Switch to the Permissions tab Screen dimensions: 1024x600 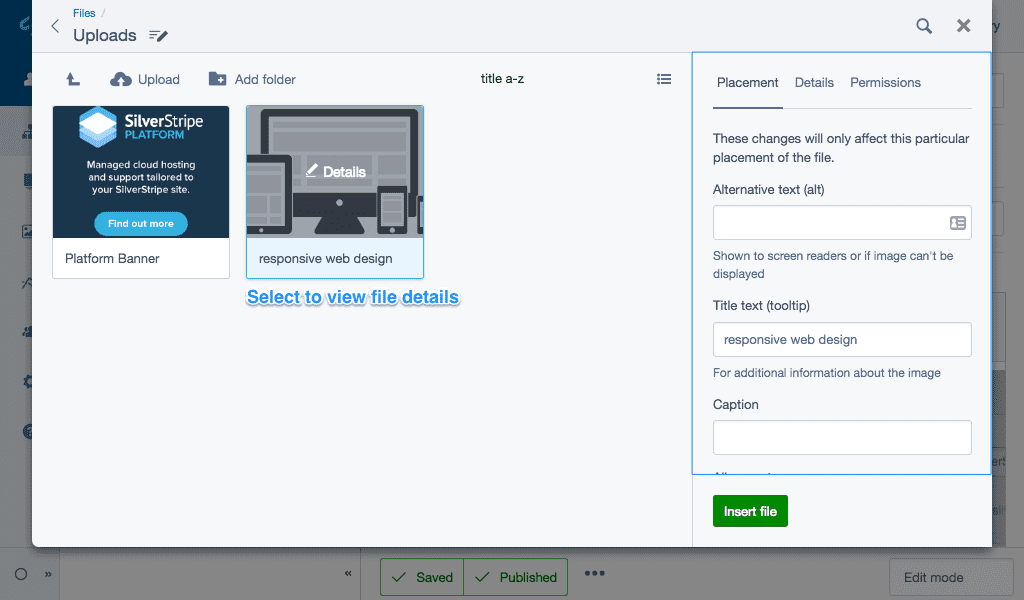[885, 83]
